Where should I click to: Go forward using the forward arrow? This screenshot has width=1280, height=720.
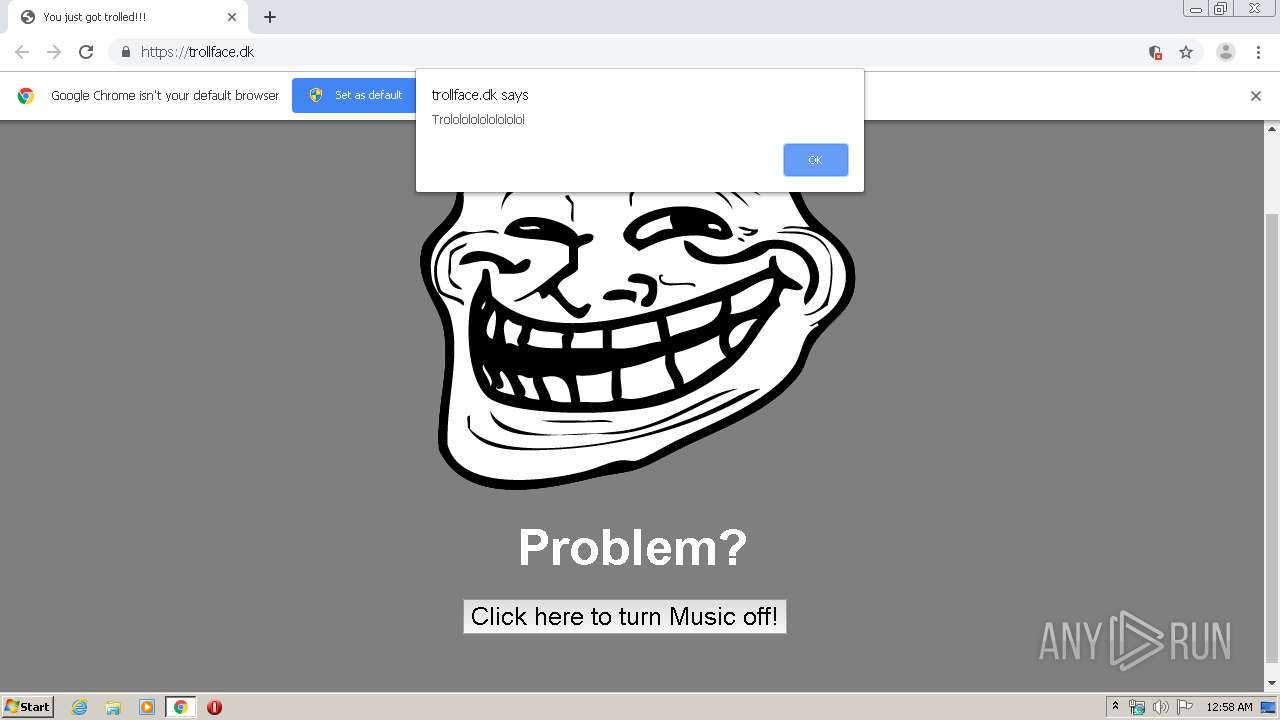(x=54, y=52)
